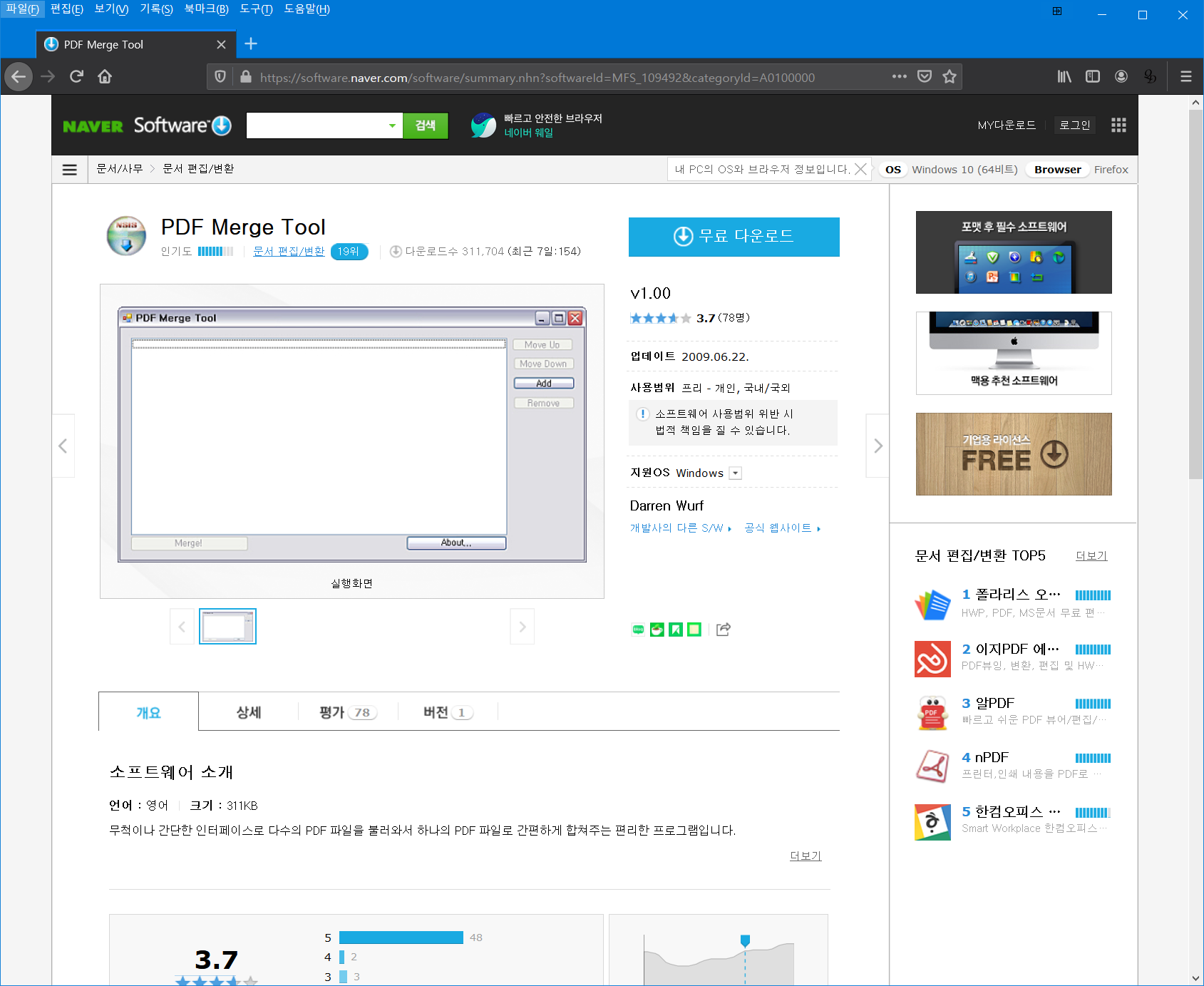Click the 5-star rating bar
Viewport: 1204px width, 986px height.
point(401,938)
